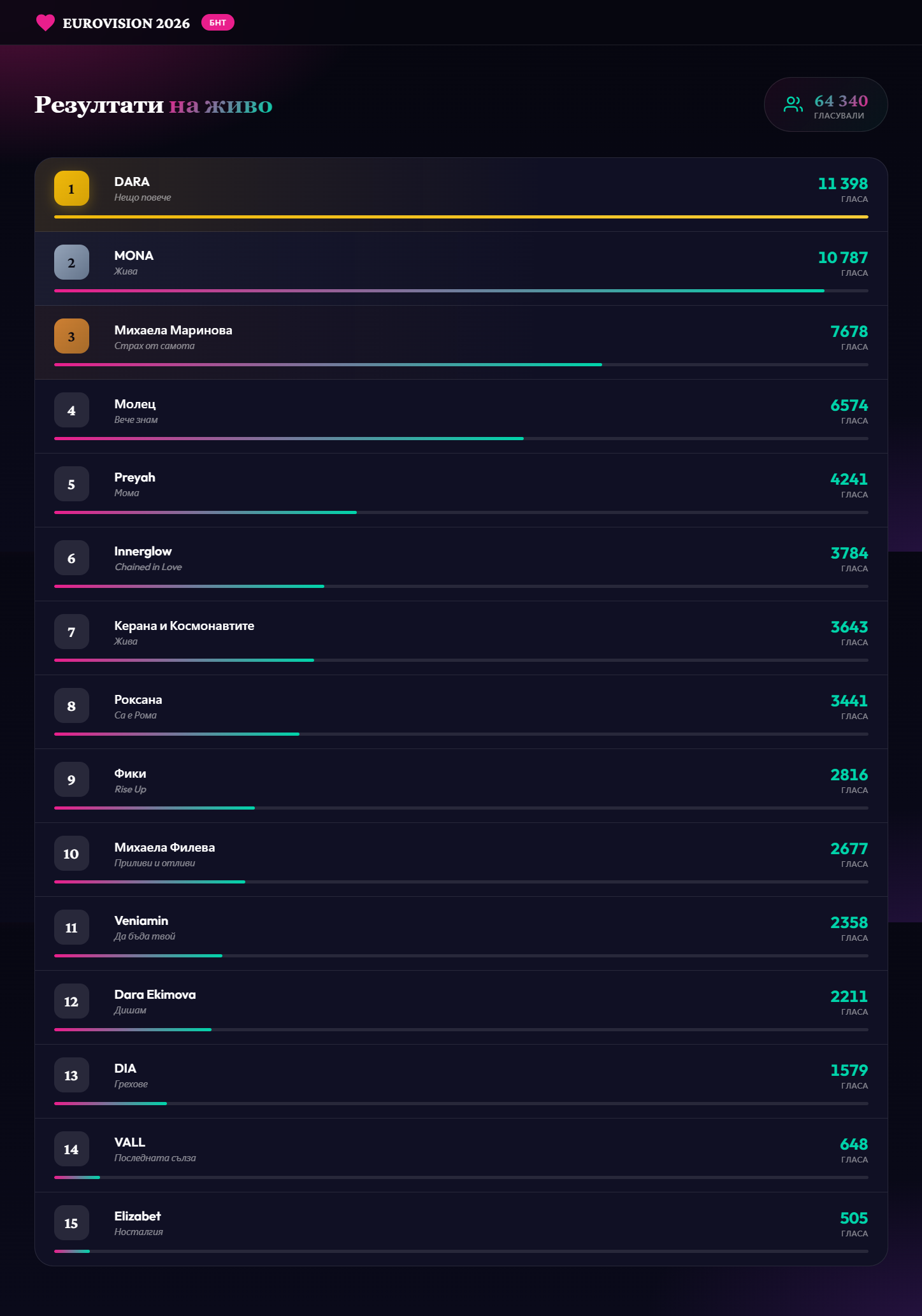Click Preyah's vote progress bar
The width and height of the screenshot is (922, 1316).
pos(205,512)
